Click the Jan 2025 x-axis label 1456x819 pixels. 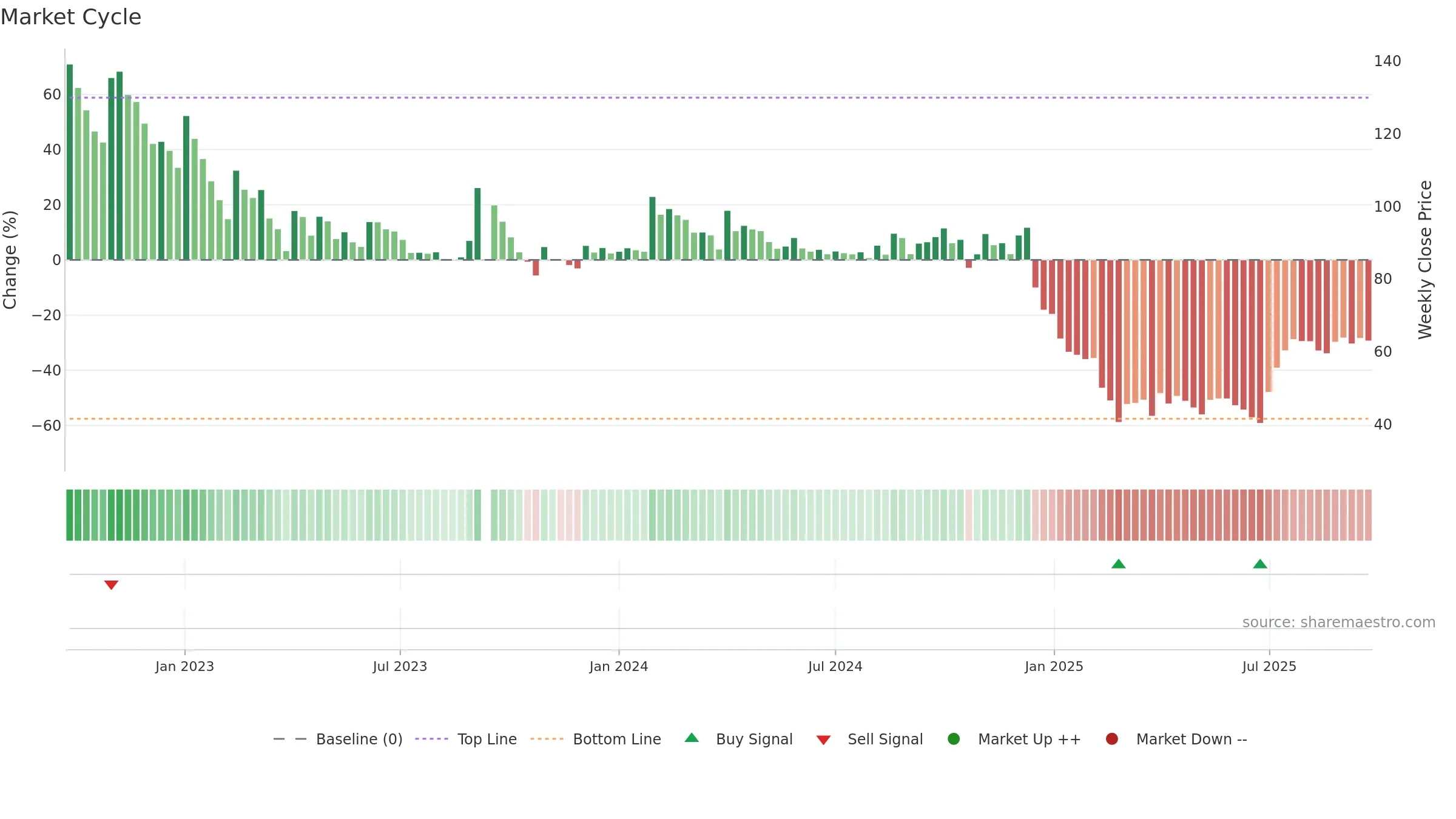click(x=1054, y=667)
